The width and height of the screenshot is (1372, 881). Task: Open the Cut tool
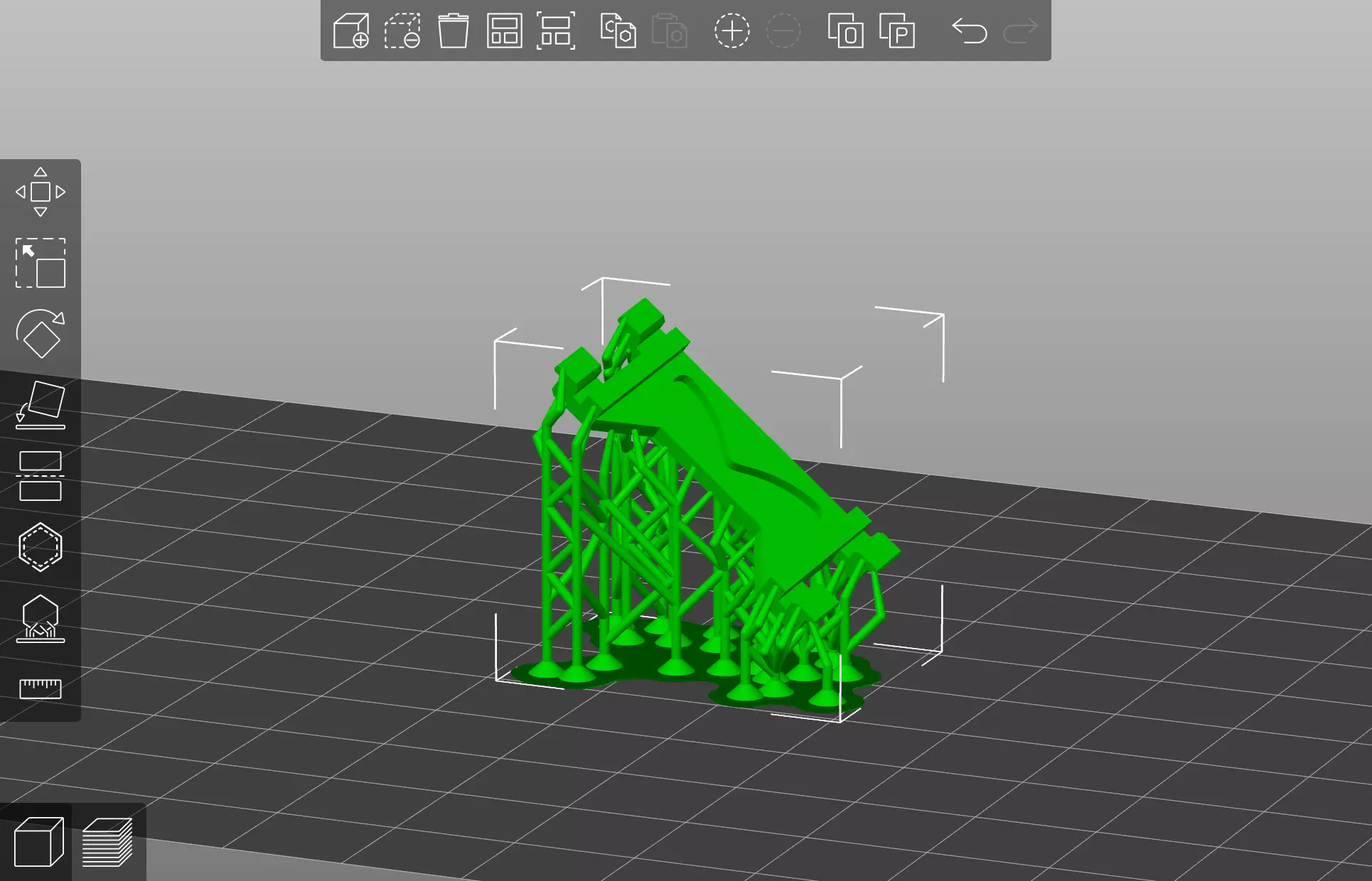[41, 476]
